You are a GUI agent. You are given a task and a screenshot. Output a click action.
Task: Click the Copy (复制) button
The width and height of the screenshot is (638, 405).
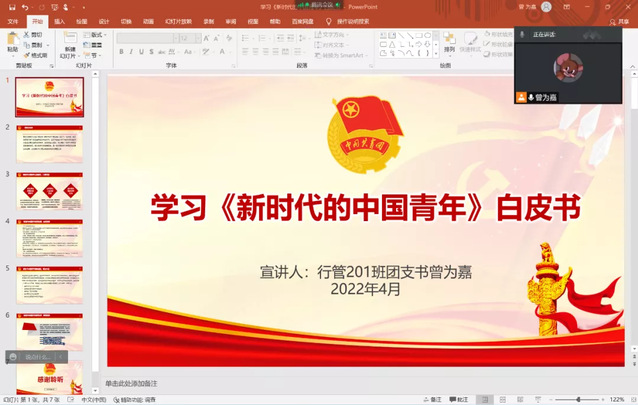click(x=33, y=45)
